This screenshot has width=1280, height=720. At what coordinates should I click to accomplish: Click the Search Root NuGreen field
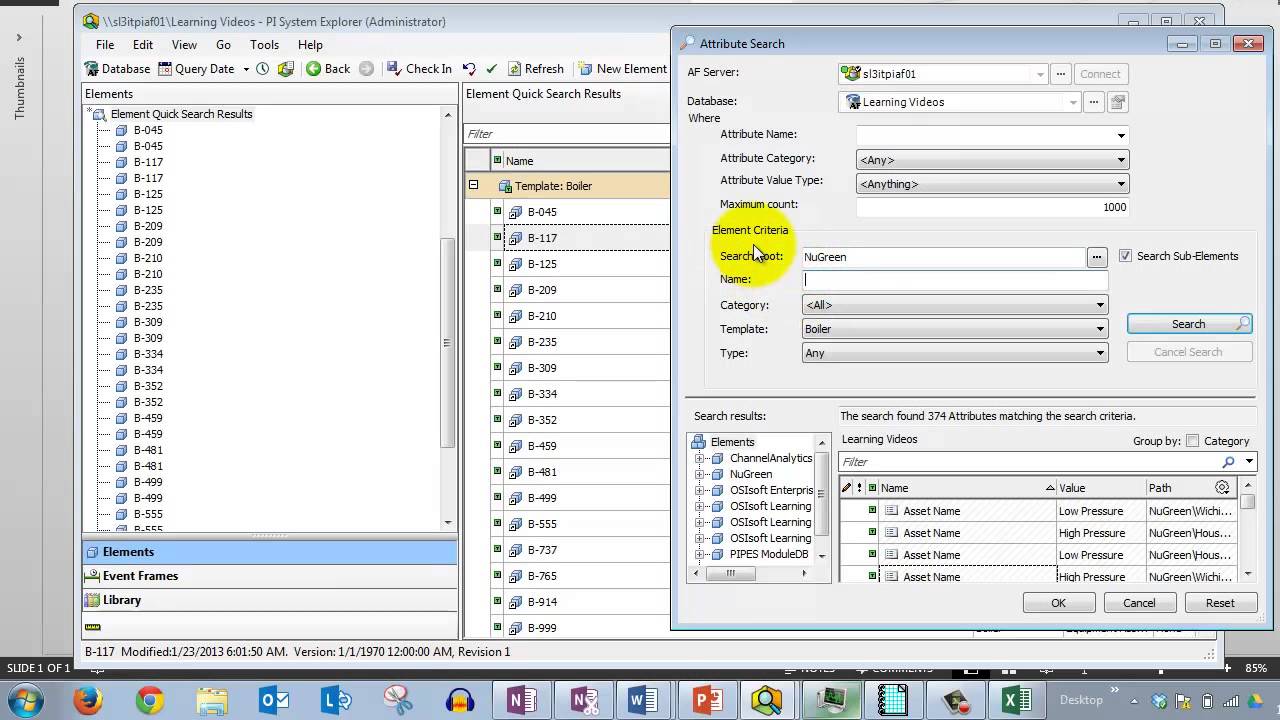pyautogui.click(x=944, y=257)
